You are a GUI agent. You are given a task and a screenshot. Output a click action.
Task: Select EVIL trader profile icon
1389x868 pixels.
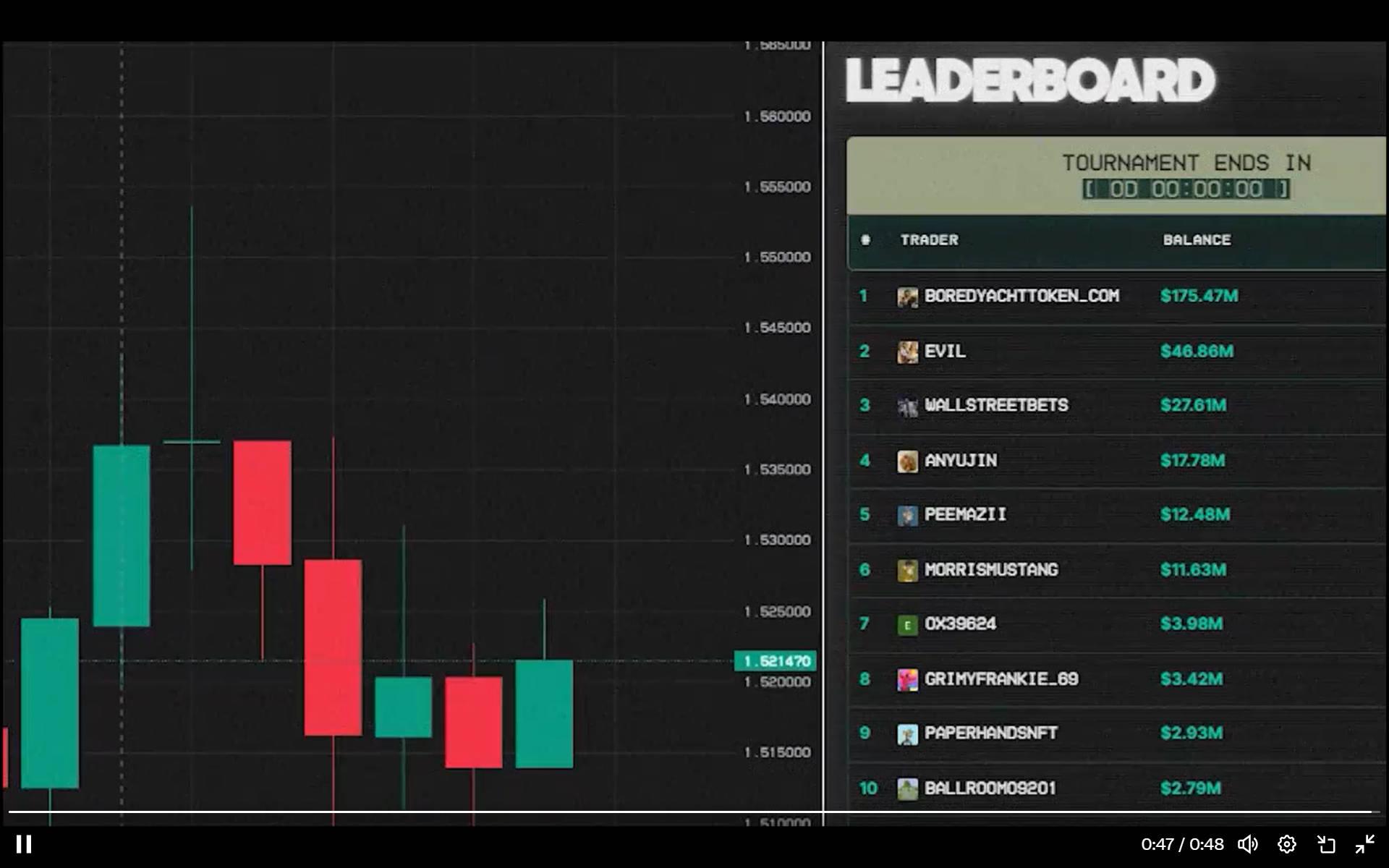point(907,351)
